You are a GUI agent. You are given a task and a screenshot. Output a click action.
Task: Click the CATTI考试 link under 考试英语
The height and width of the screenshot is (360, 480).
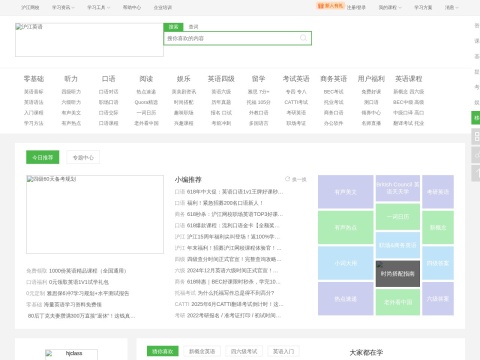(296, 102)
